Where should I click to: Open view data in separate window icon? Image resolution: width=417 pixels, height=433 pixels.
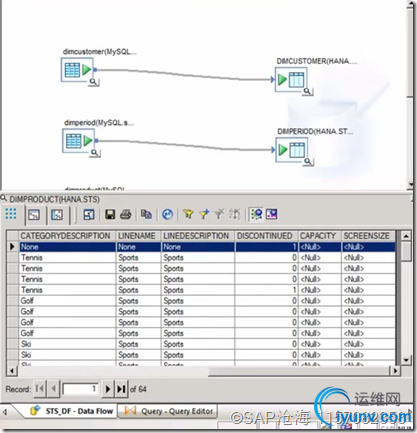pos(89,214)
